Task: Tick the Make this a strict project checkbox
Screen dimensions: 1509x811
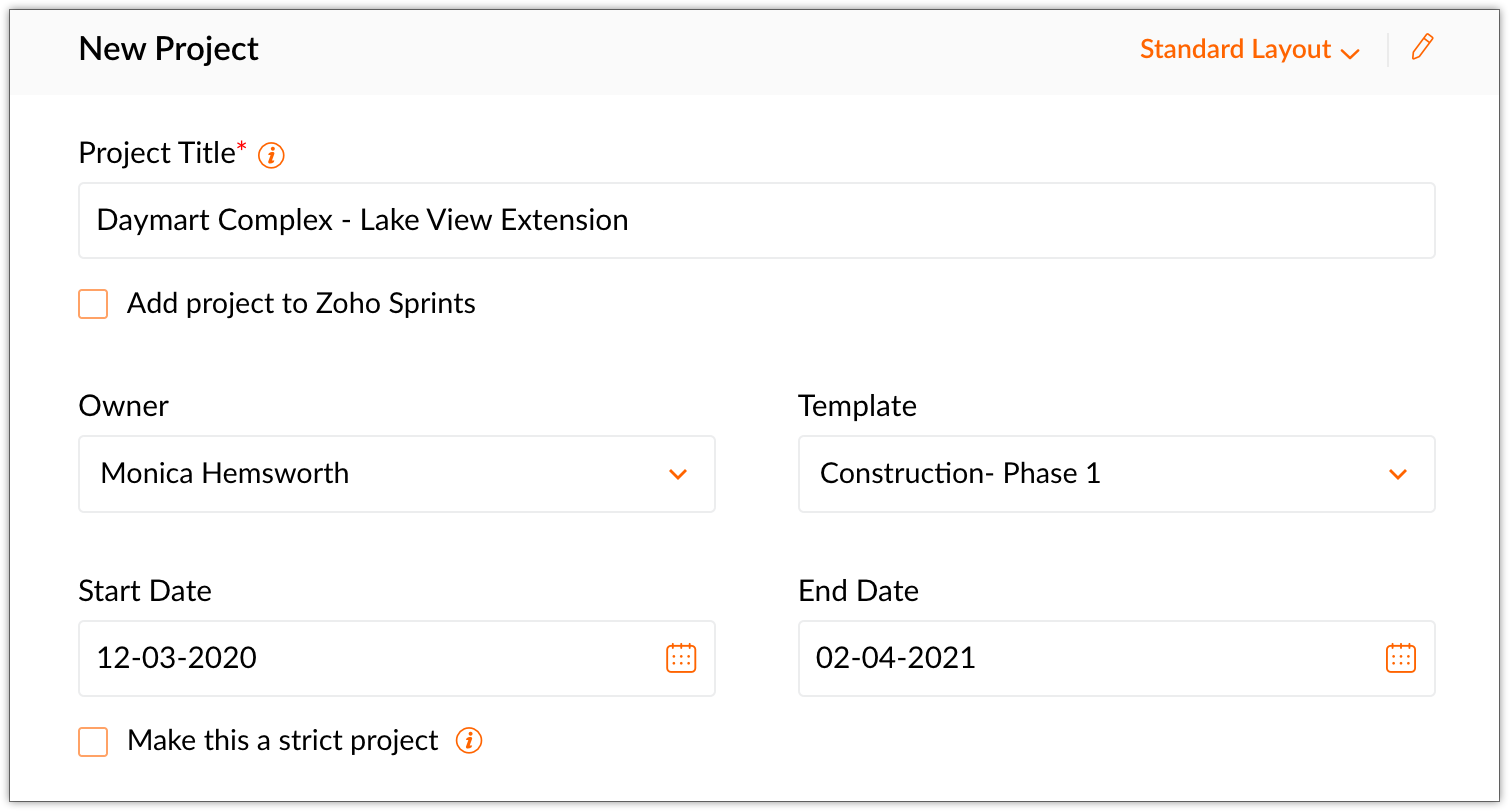Action: (93, 742)
